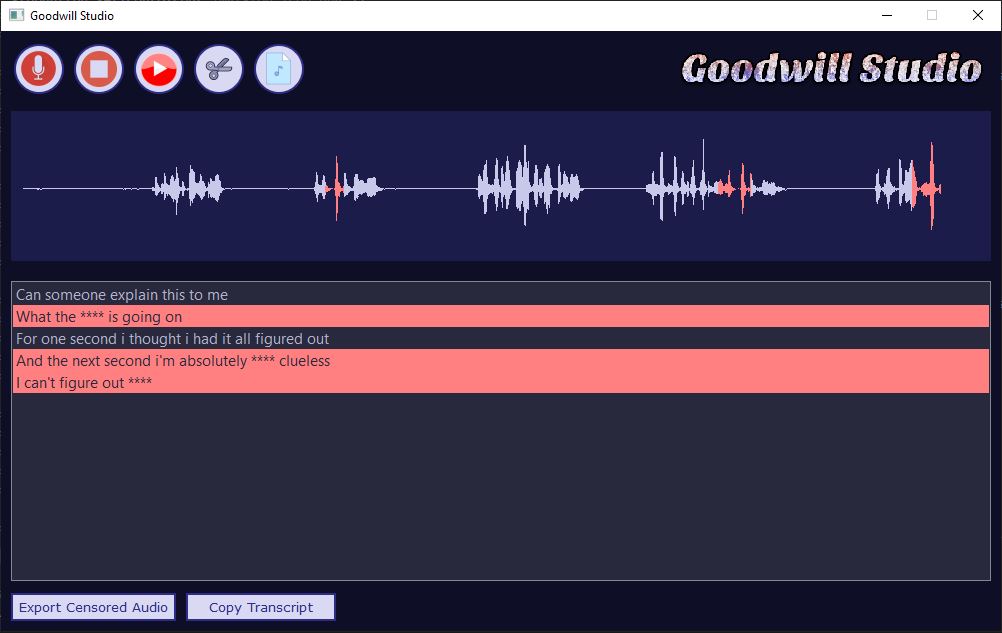Viewport: 1002px width, 633px height.
Task: Select line "Can someone explain this to me"
Action: coord(501,294)
